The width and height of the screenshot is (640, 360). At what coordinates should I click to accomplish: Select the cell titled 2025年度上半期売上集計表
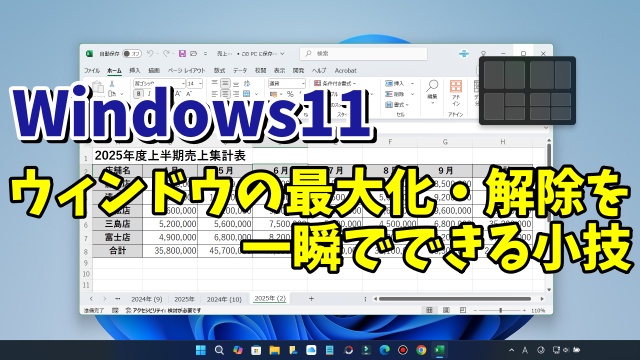[170, 156]
